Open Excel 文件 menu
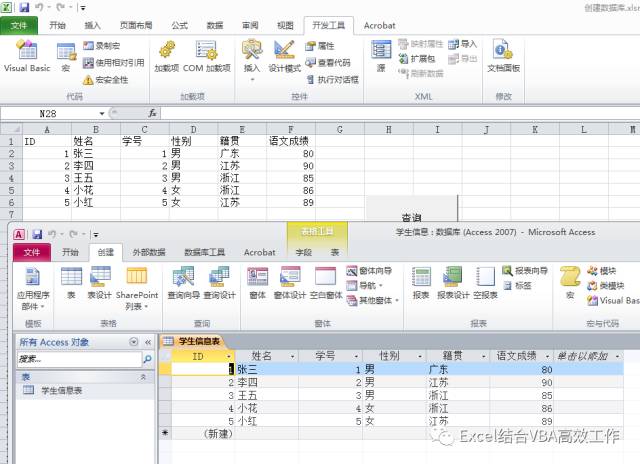Screen dimensions: 640x464 [x=19, y=25]
